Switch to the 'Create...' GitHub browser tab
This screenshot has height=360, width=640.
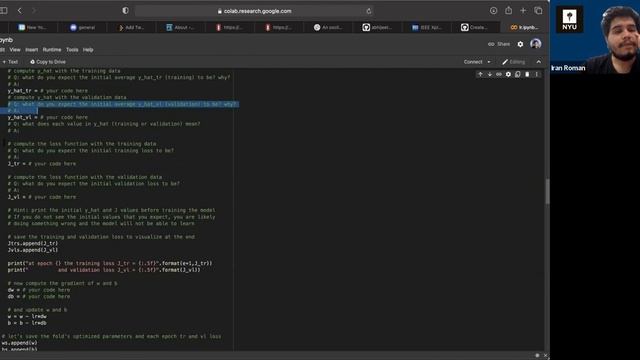point(475,27)
